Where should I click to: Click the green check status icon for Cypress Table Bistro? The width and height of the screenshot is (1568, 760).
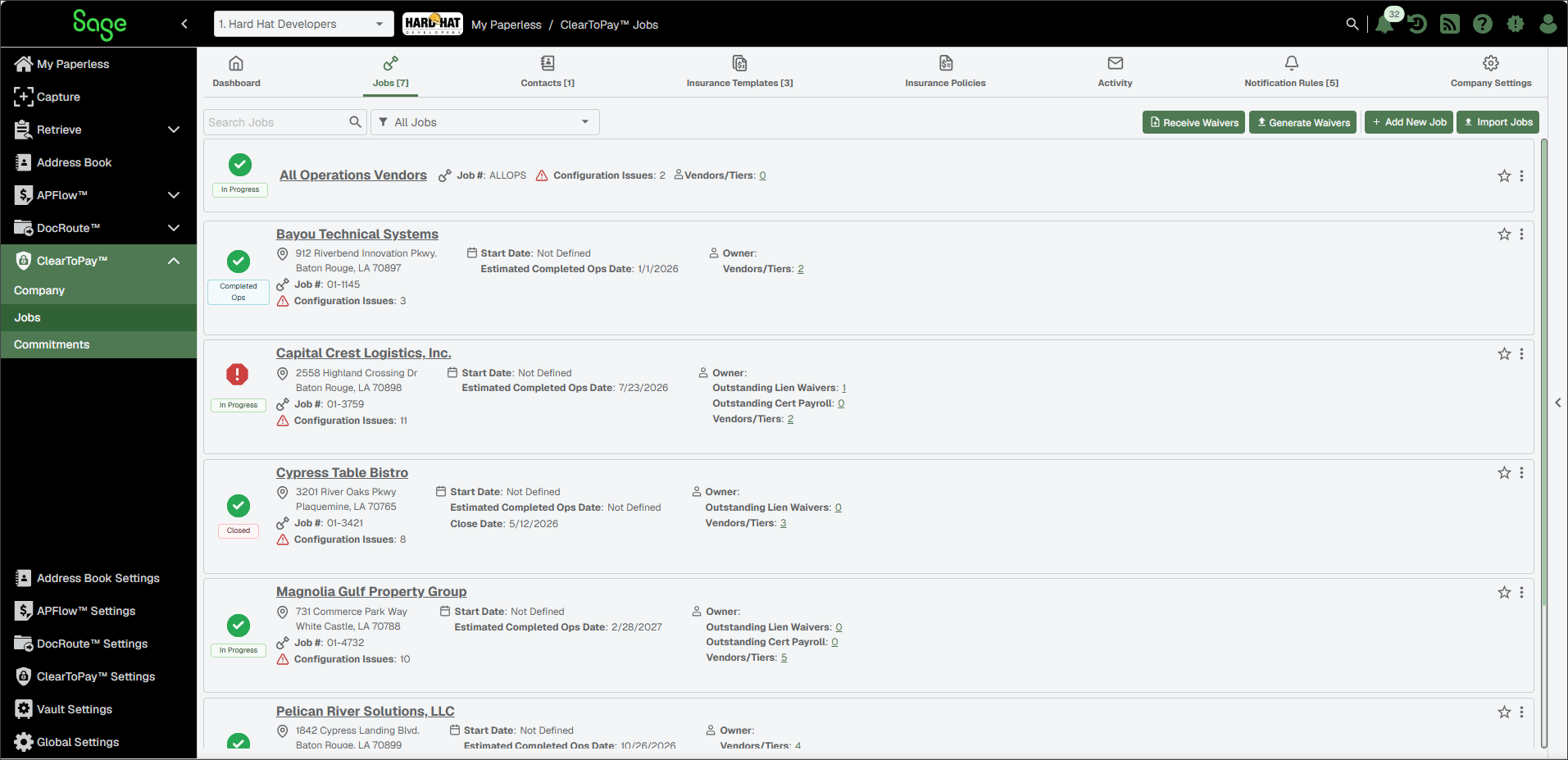pyautogui.click(x=239, y=505)
